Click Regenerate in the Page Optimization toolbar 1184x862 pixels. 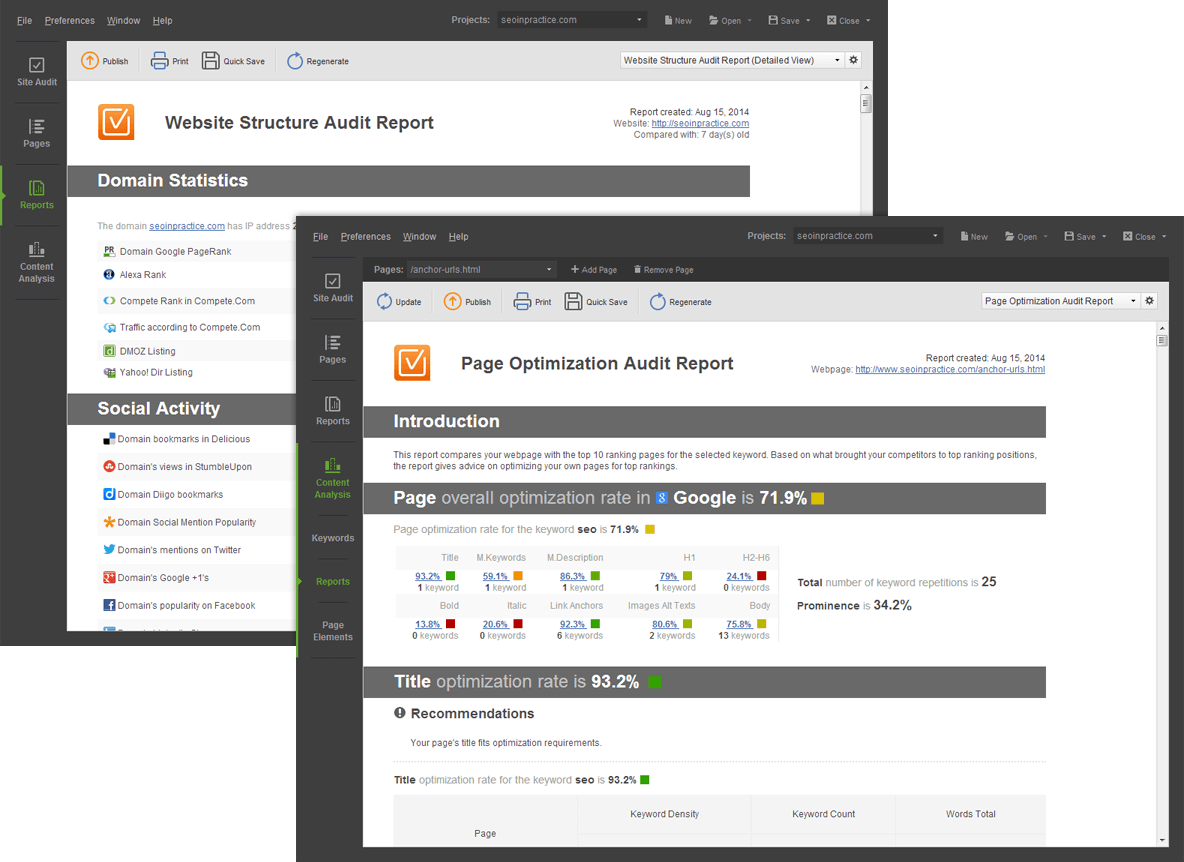point(680,302)
